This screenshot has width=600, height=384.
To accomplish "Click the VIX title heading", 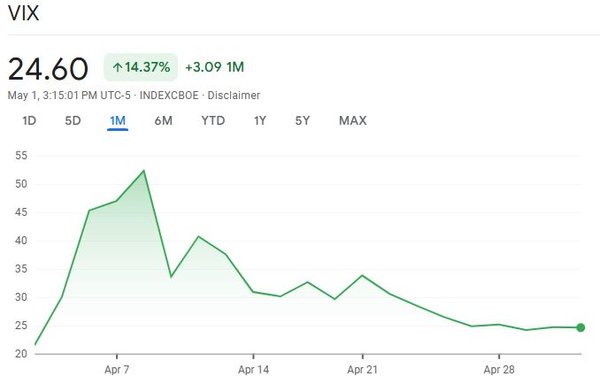I will point(23,13).
